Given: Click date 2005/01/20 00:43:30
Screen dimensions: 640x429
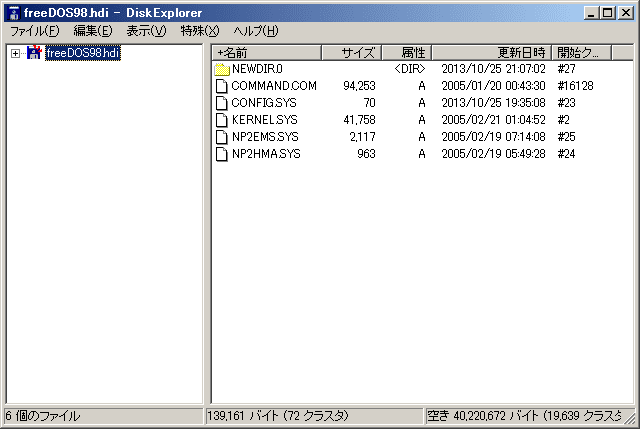Looking at the screenshot, I should (493, 86).
